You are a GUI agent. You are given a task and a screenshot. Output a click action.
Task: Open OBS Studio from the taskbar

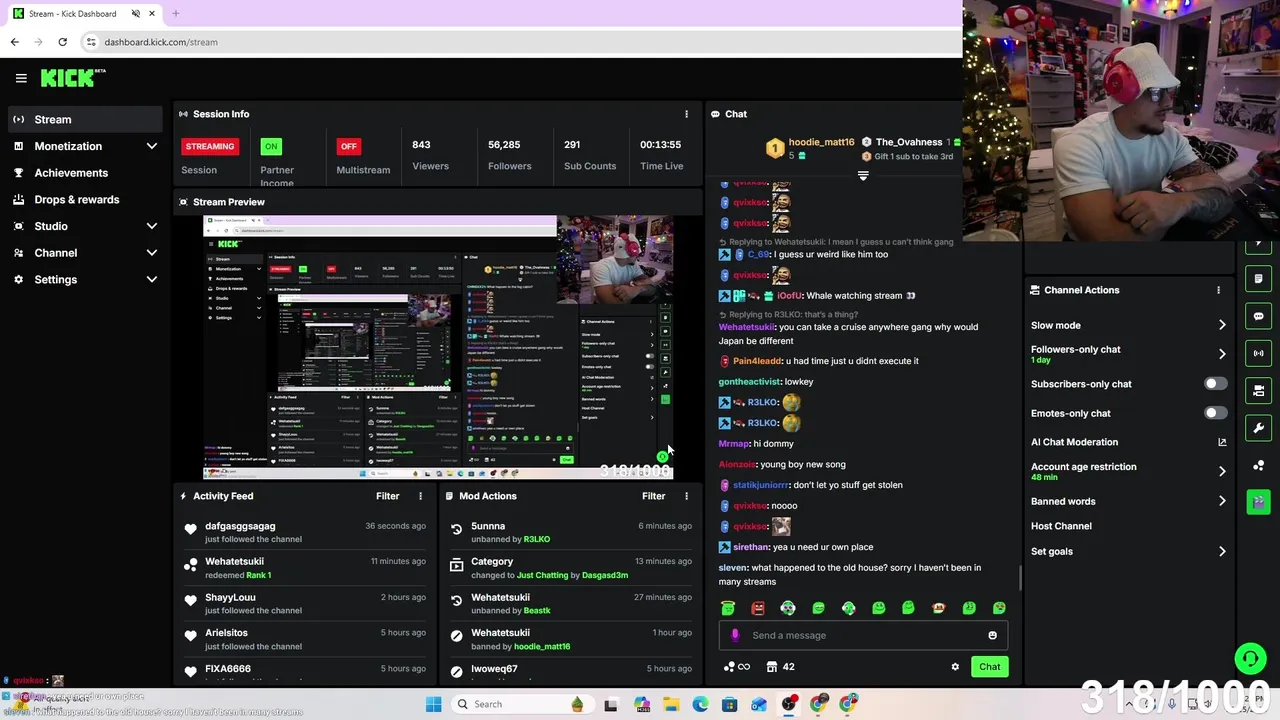pyautogui.click(x=789, y=704)
